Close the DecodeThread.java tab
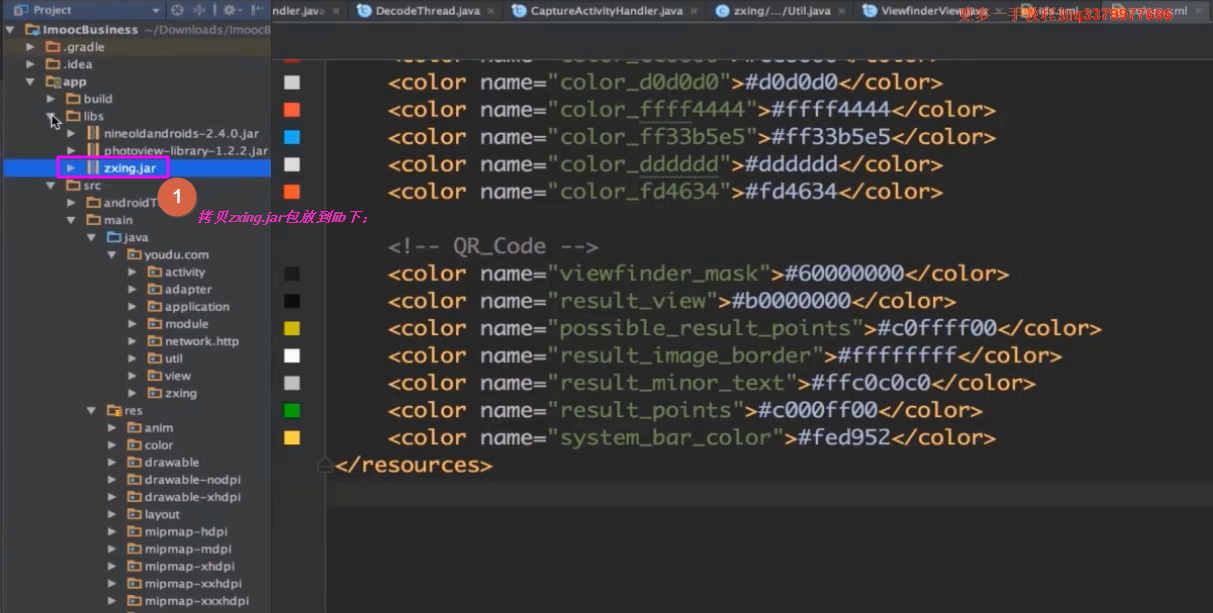The width and height of the screenshot is (1213, 613). 491,11
